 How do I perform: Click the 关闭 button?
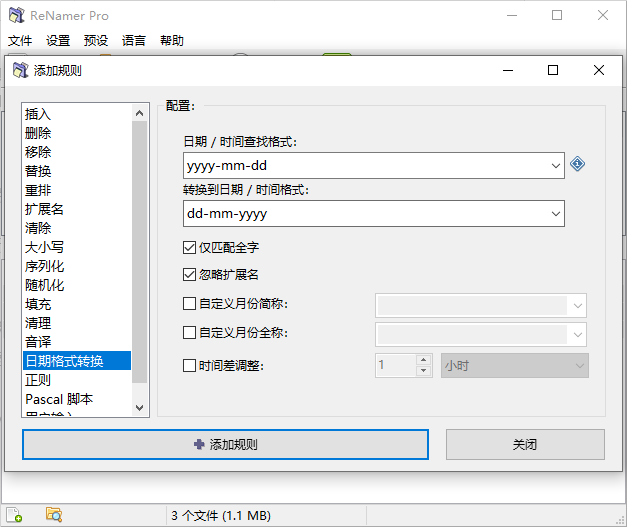(525, 444)
